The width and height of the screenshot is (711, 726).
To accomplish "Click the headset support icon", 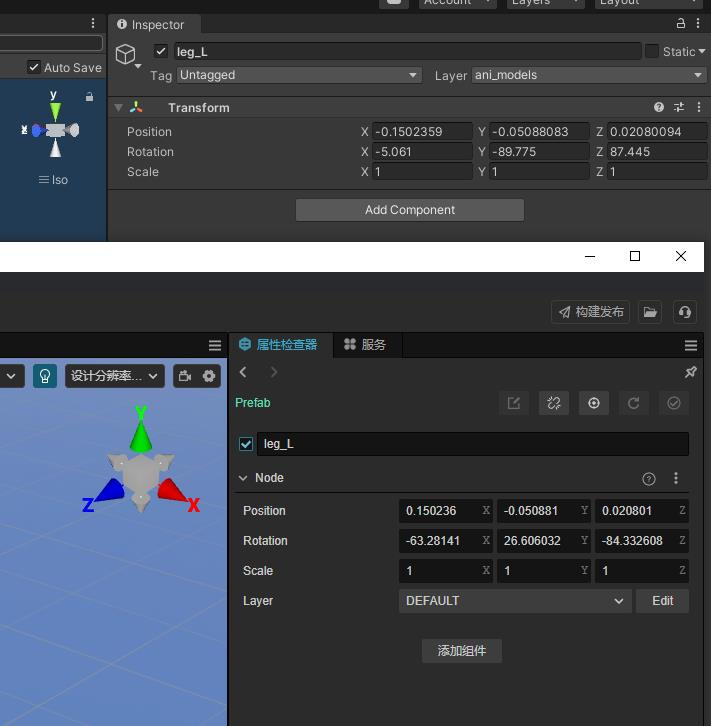I will [685, 312].
